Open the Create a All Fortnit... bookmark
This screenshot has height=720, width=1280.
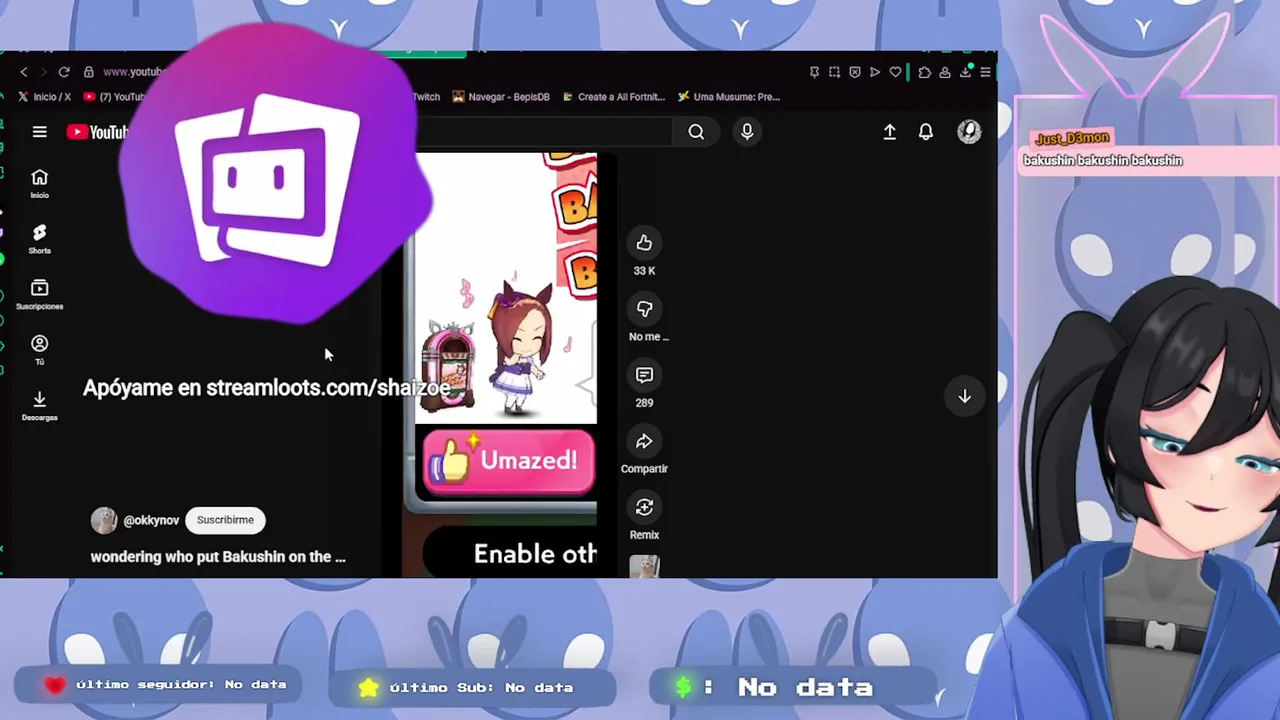pyautogui.click(x=614, y=97)
